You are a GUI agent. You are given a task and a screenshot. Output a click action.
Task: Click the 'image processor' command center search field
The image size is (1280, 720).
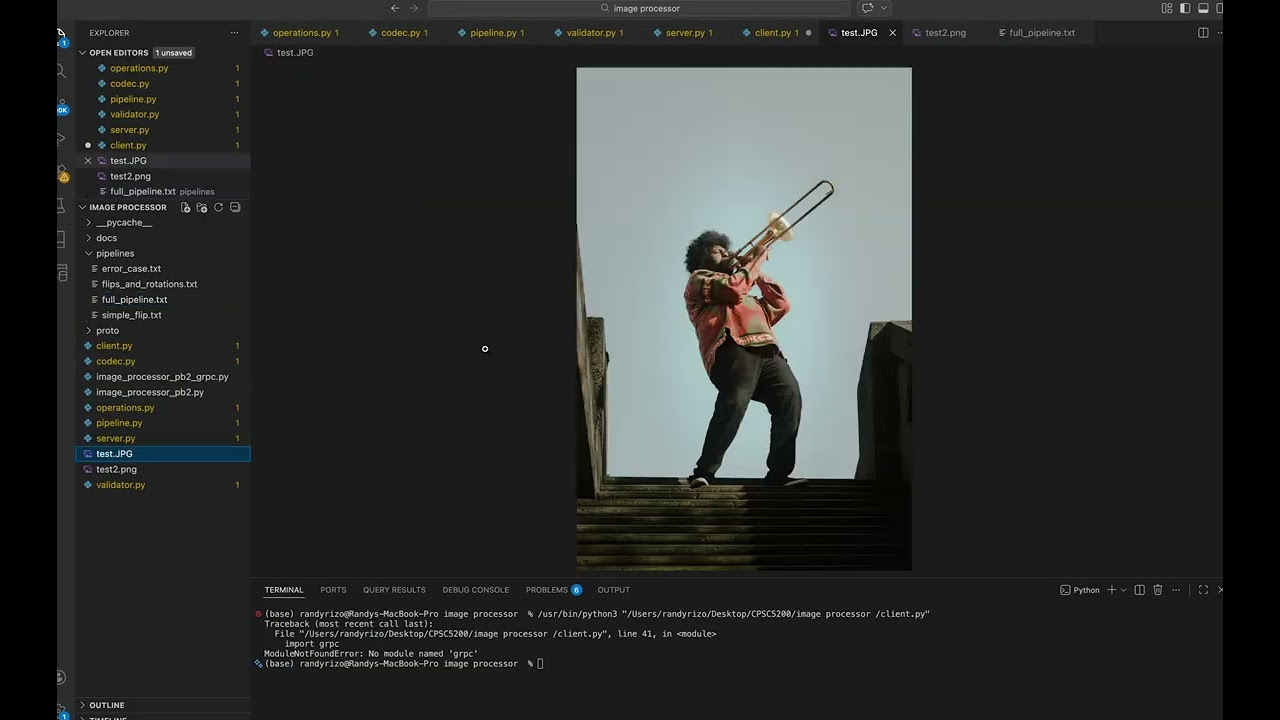coord(639,8)
